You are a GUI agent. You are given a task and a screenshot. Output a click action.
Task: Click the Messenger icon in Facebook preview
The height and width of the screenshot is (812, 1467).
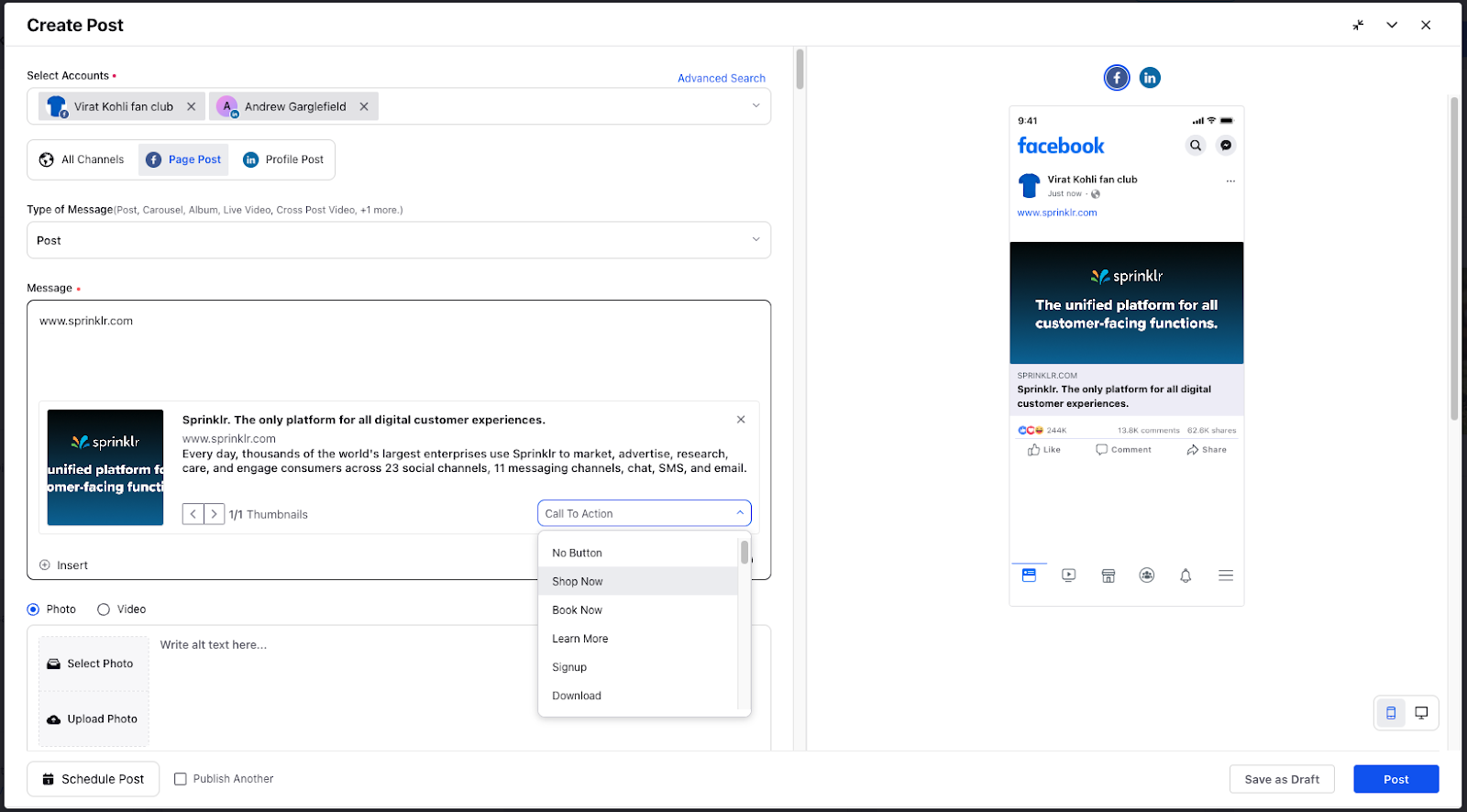tap(1226, 145)
